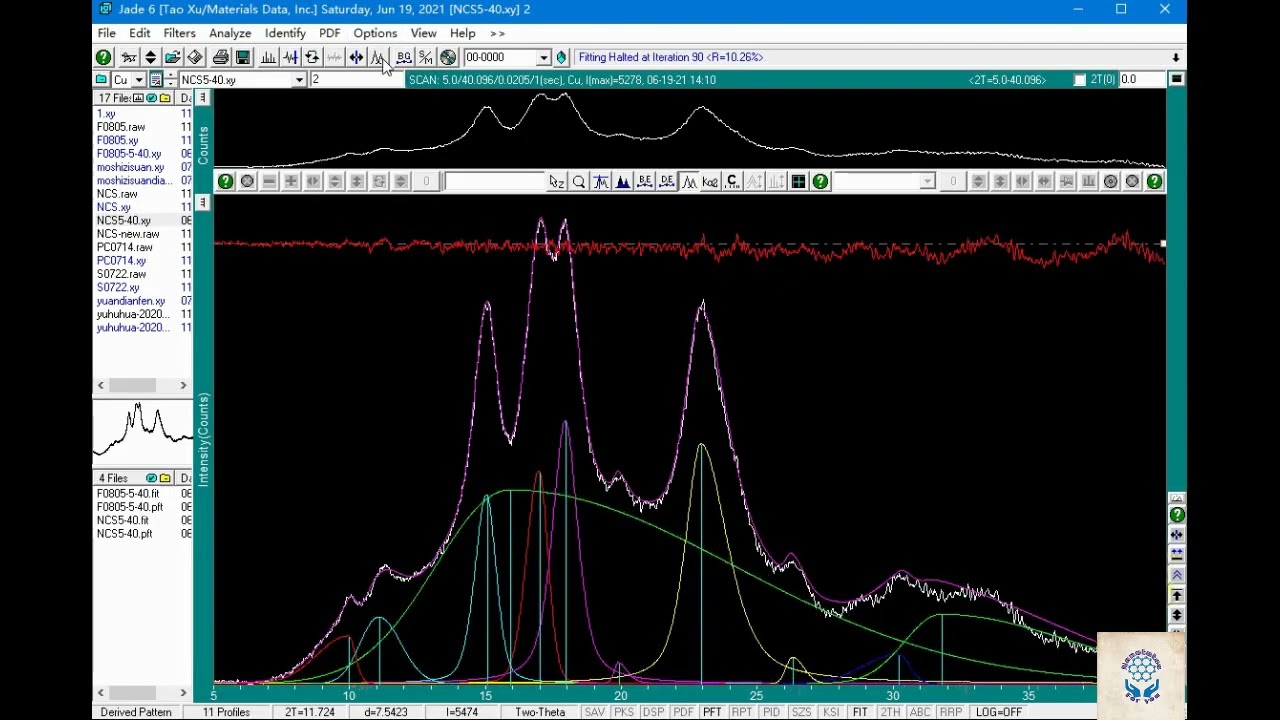Screen dimensions: 1280x720
Task: Click the C calibration icon
Action: coord(732,181)
